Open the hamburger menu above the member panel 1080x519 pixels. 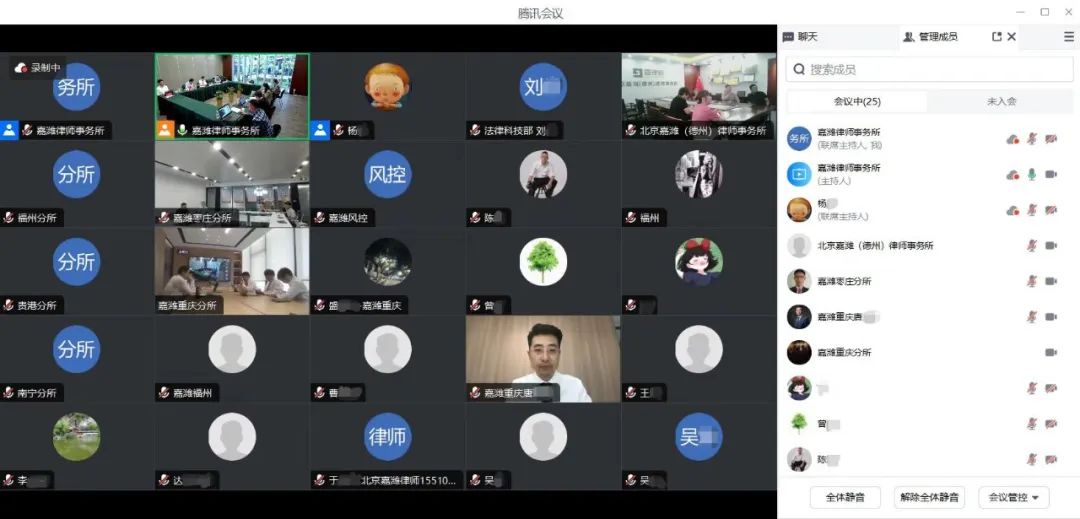[1068, 37]
